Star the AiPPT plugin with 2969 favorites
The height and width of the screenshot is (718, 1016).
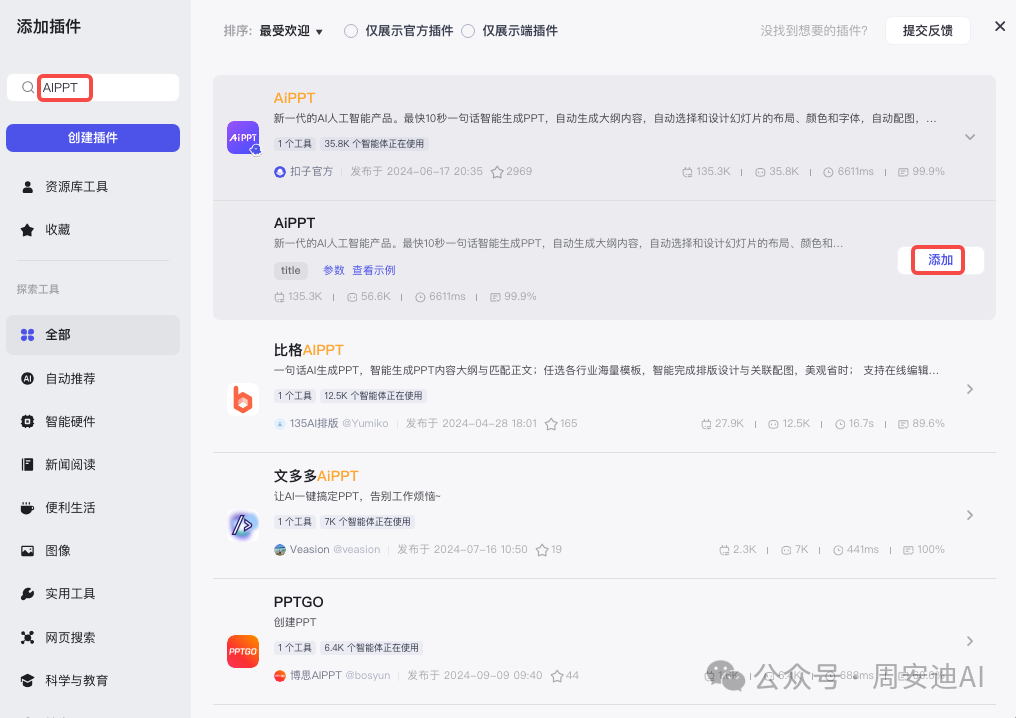(497, 172)
